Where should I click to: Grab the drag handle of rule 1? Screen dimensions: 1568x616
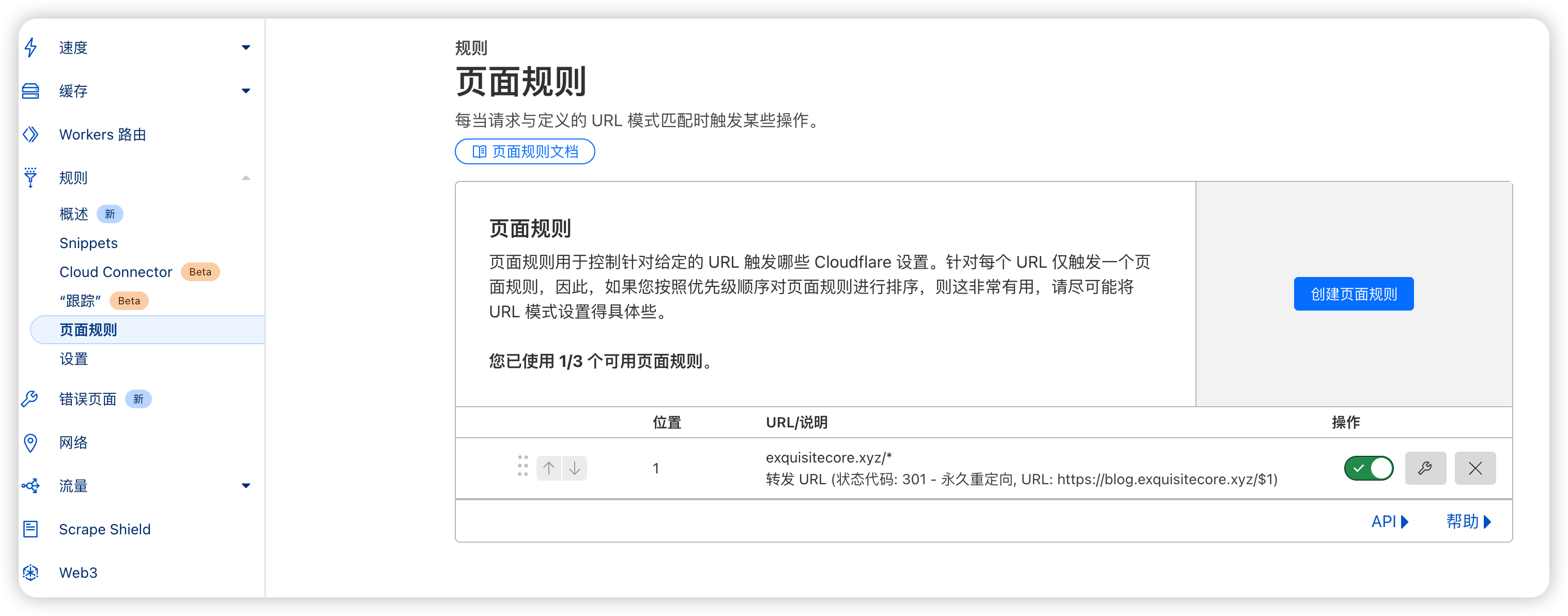point(522,466)
